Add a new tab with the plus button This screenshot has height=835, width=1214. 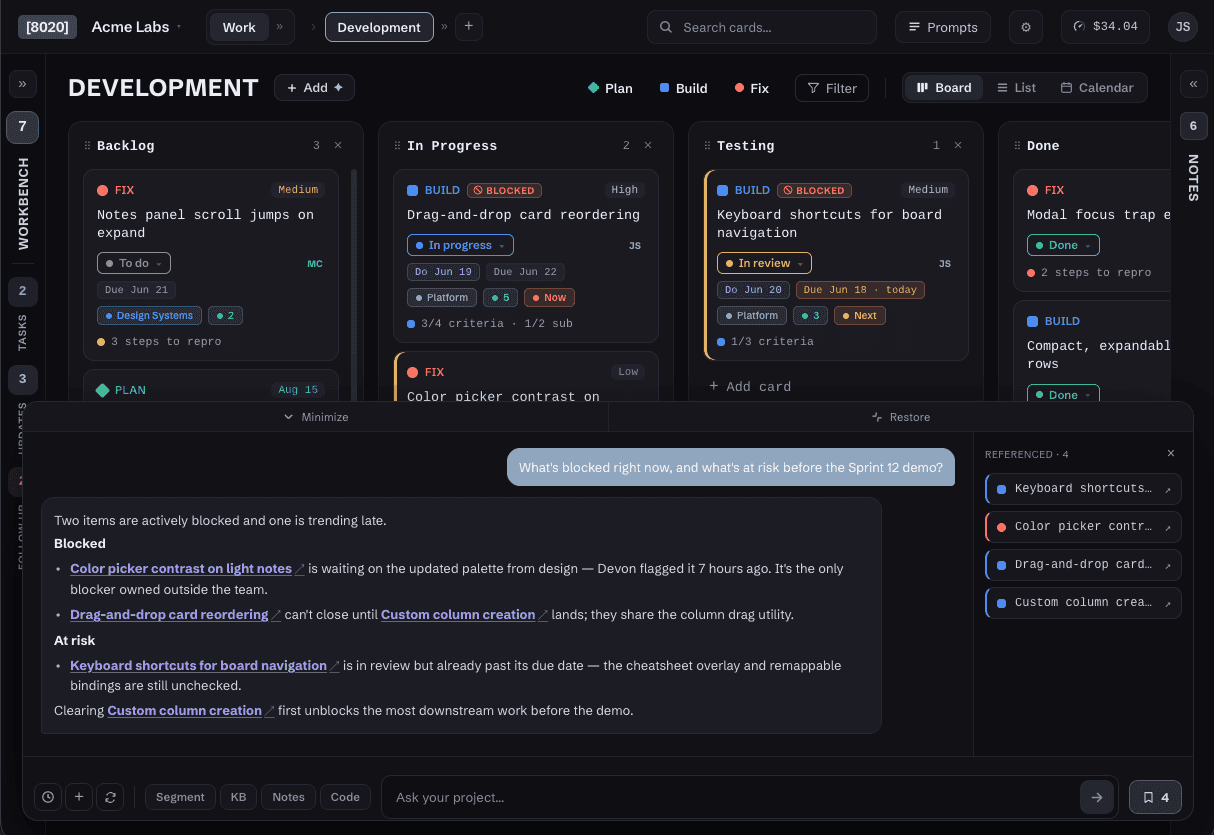(x=469, y=27)
